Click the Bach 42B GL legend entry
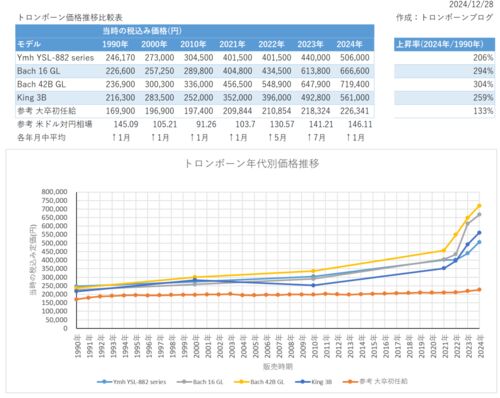Screen dimensions: 500x398 pyautogui.click(x=259, y=382)
